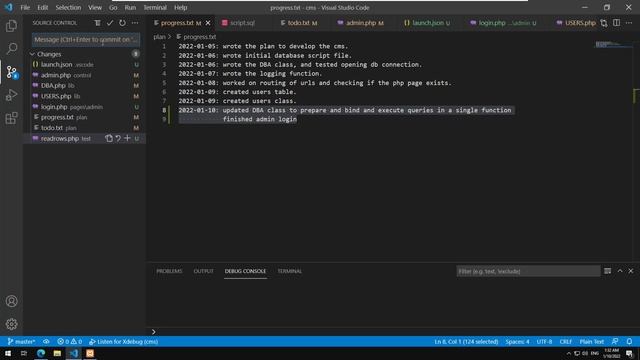Open the Run and Debug view
Image resolution: width=640 pixels, height=360 pixels.
coord(11,95)
